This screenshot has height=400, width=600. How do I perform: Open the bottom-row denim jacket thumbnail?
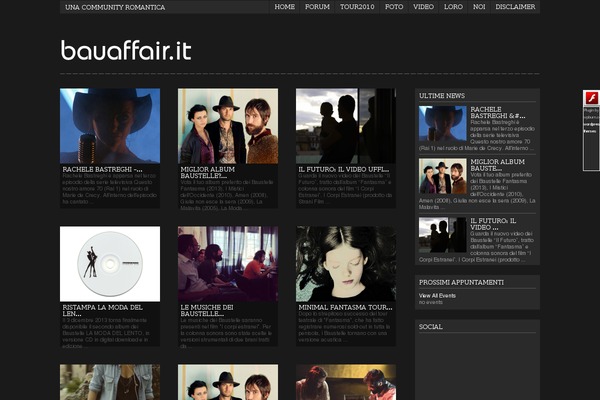(x=110, y=382)
